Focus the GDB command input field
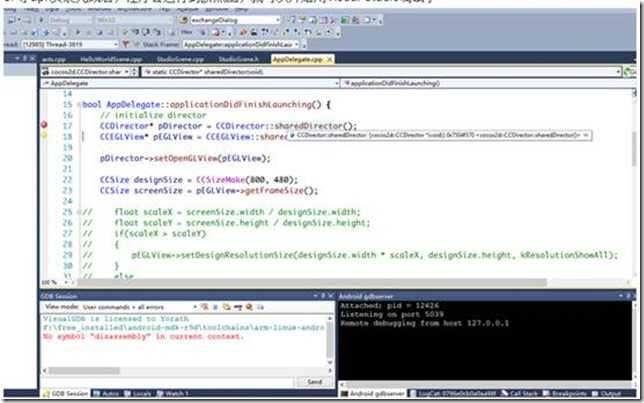This screenshot has width=644, height=403. point(167,382)
